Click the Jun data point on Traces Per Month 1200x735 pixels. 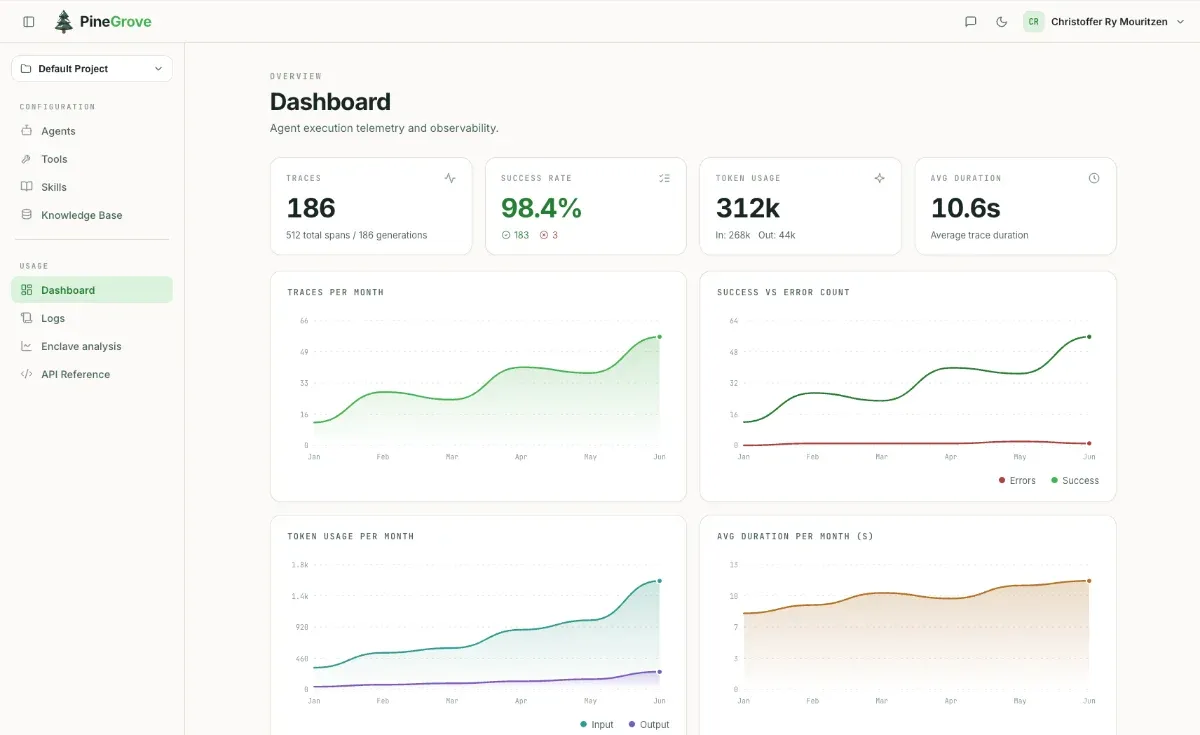[x=659, y=337]
